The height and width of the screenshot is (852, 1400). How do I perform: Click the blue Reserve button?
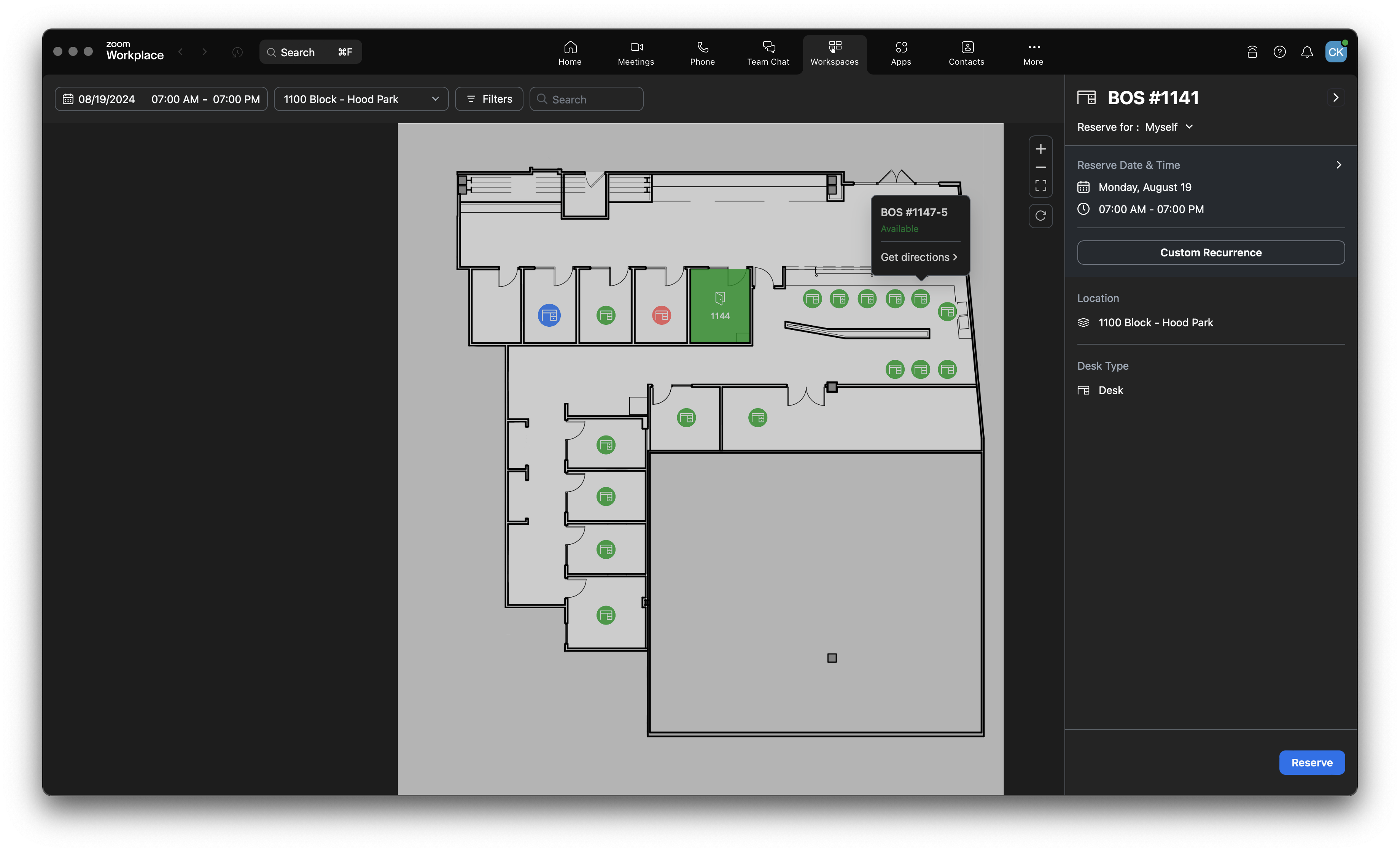coord(1311,762)
